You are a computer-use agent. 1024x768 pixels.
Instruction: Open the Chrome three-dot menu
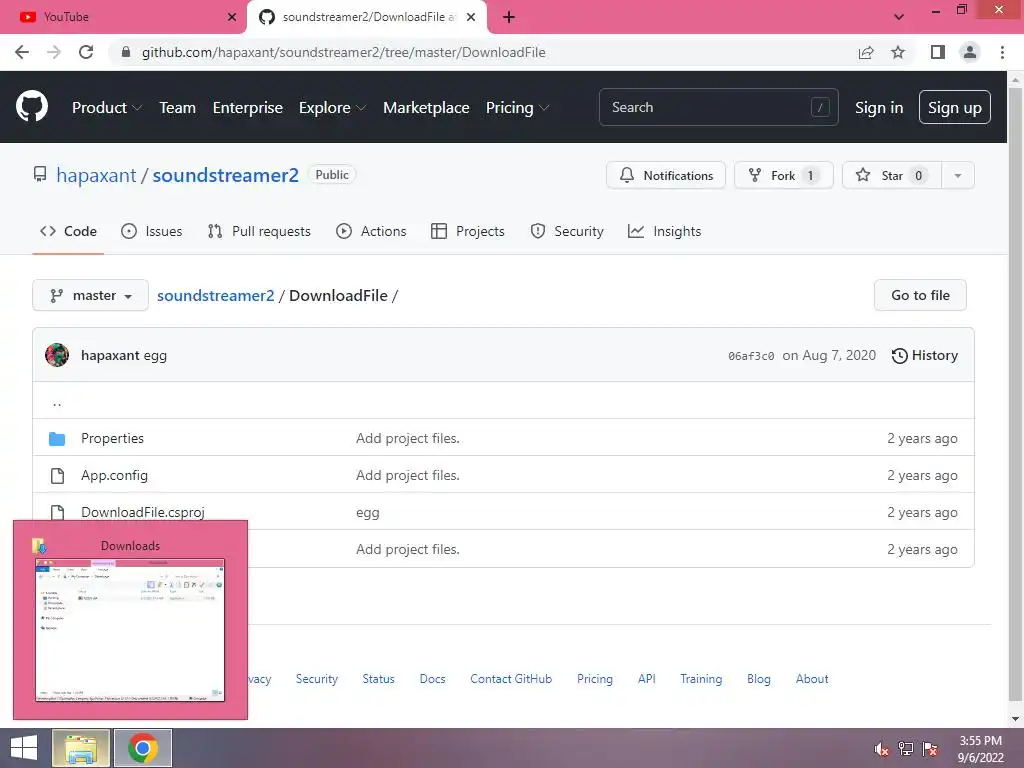pos(1002,52)
